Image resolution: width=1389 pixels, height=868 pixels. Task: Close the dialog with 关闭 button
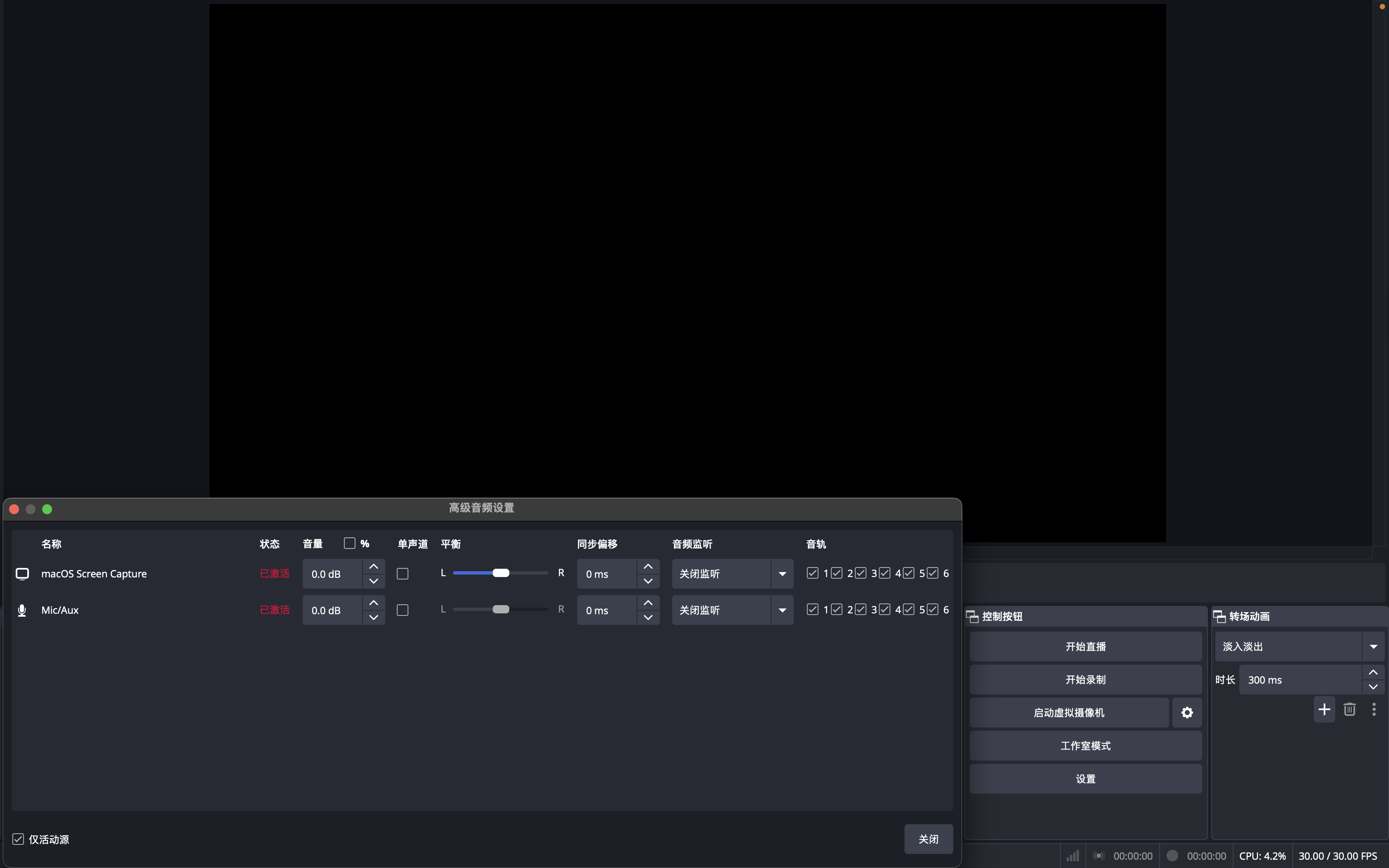928,839
